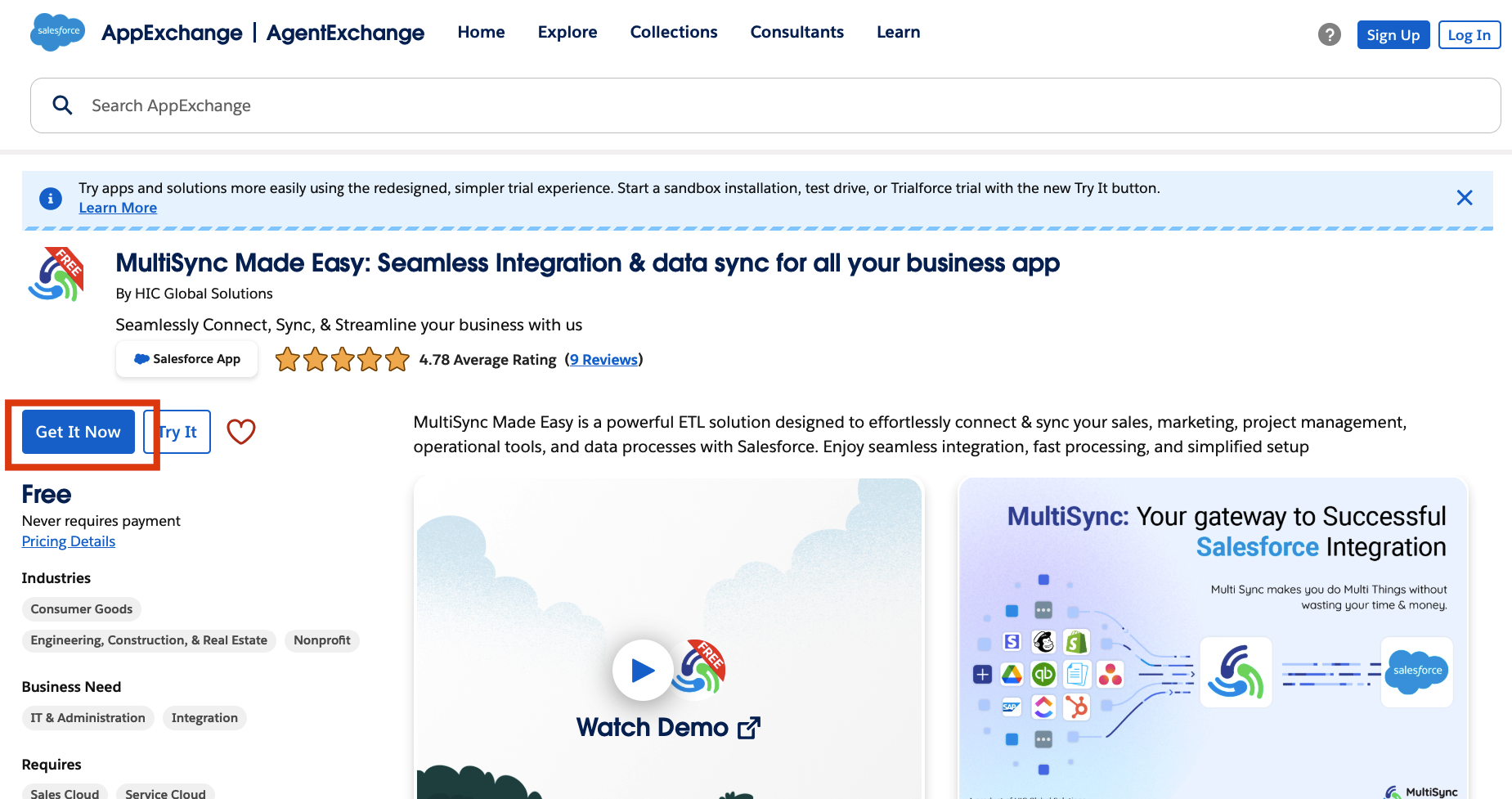Click the Salesforce cloud logo
Screen dimensions: 1512x799
57,32
